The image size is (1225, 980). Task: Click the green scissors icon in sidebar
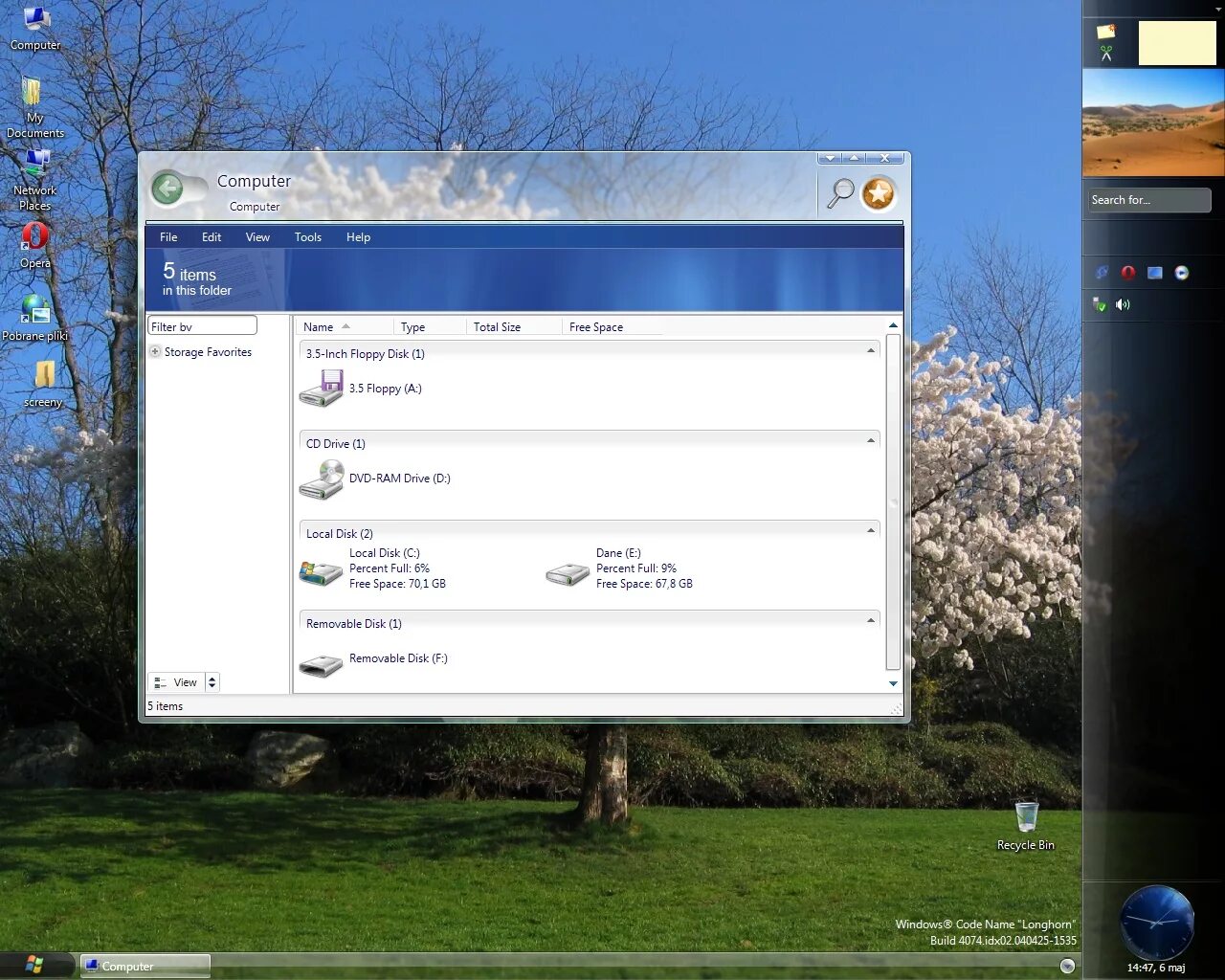[1106, 54]
